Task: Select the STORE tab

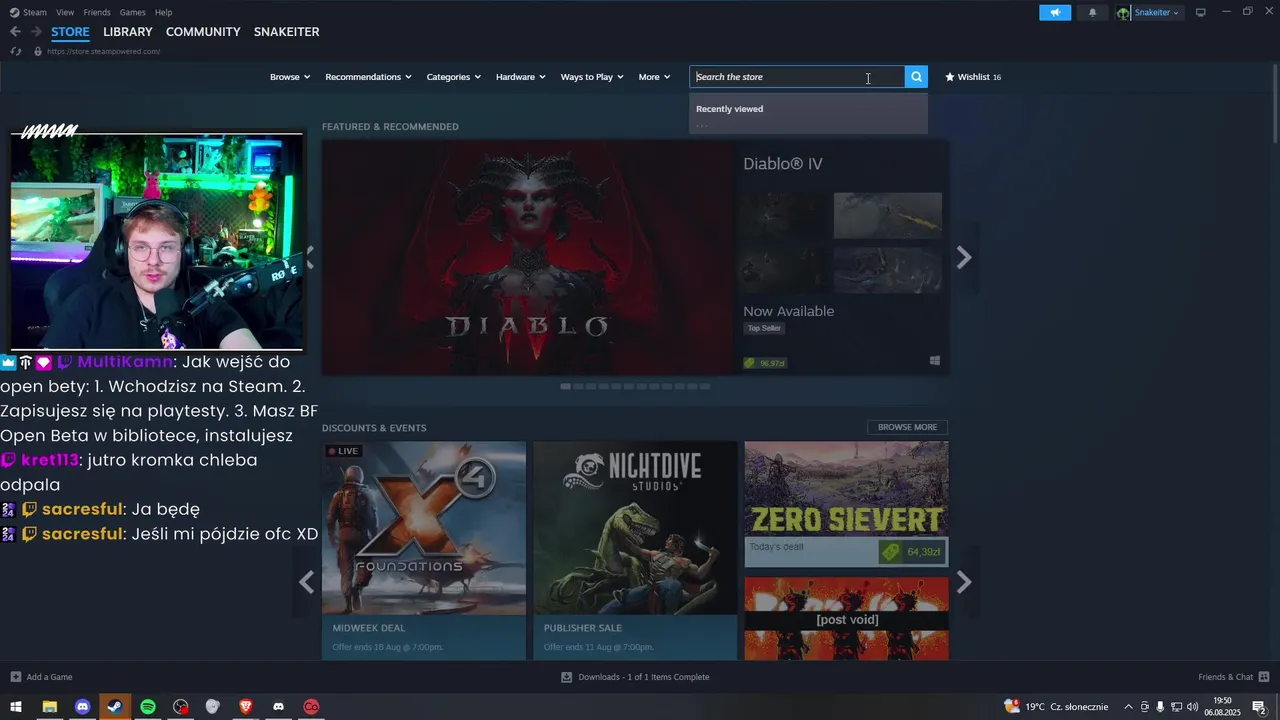Action: [x=70, y=32]
